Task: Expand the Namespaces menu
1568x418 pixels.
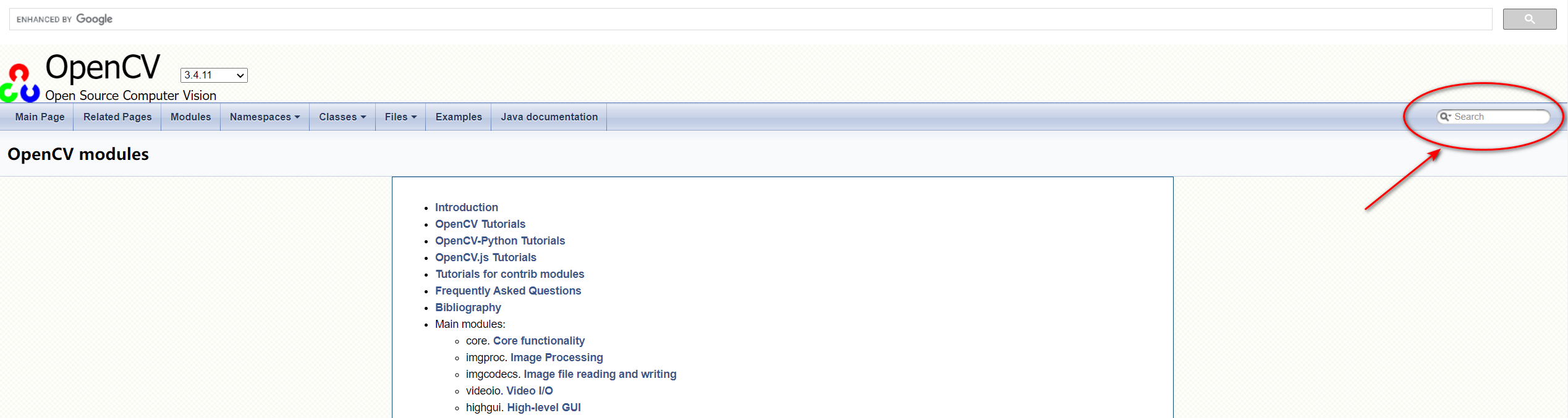Action: coord(265,117)
